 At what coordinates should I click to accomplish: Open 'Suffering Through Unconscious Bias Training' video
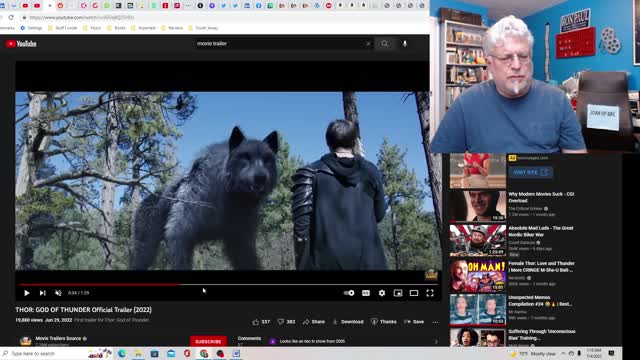tap(542, 335)
